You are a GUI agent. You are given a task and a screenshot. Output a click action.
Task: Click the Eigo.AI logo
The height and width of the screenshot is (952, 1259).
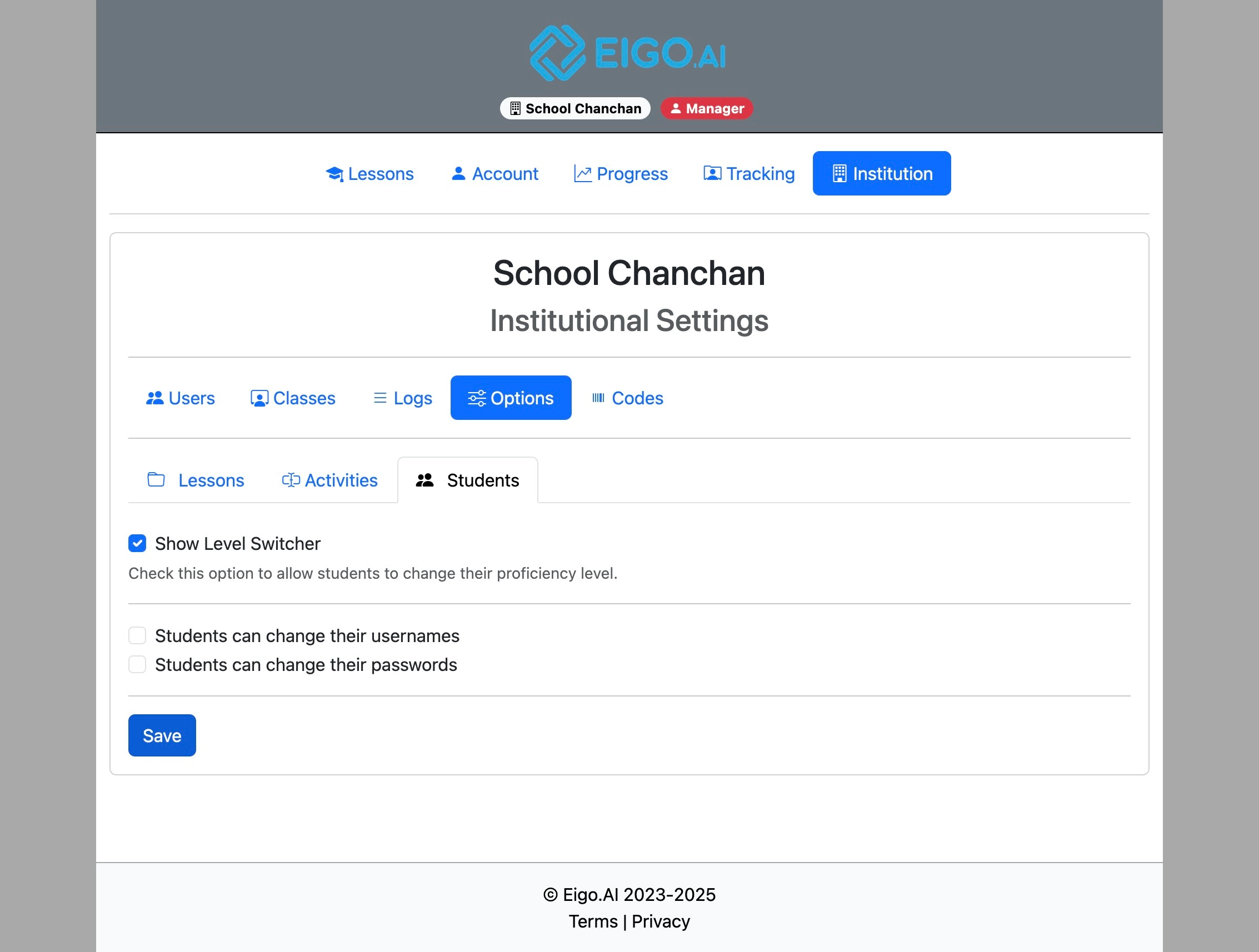[x=628, y=53]
